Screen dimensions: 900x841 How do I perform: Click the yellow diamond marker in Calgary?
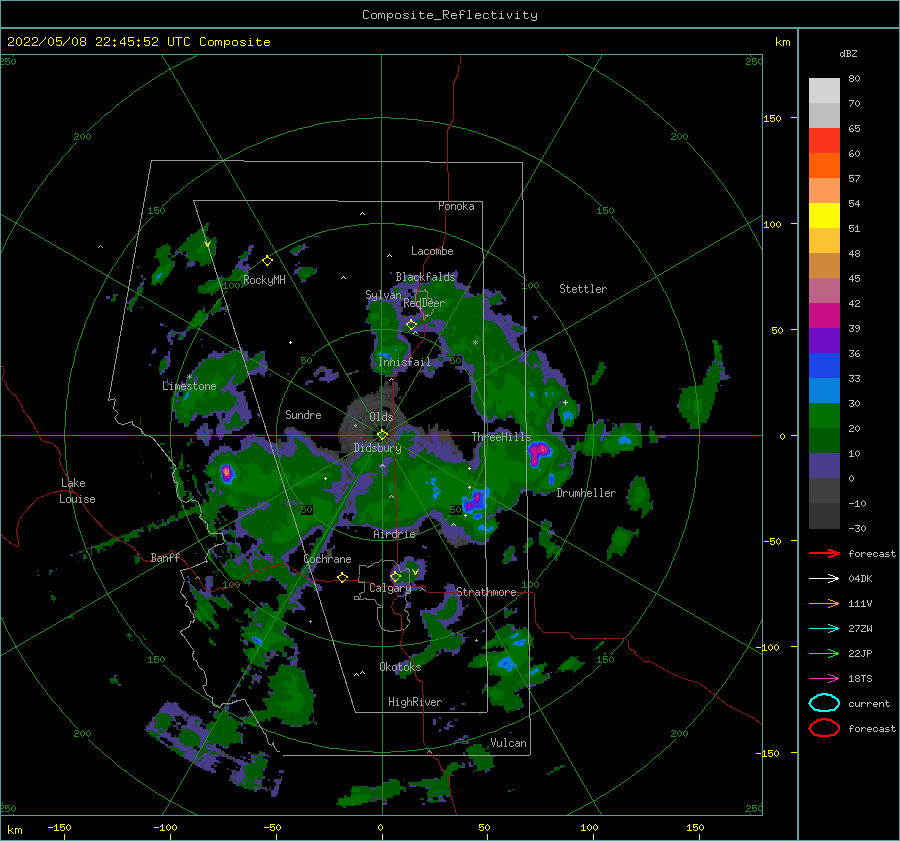[395, 576]
